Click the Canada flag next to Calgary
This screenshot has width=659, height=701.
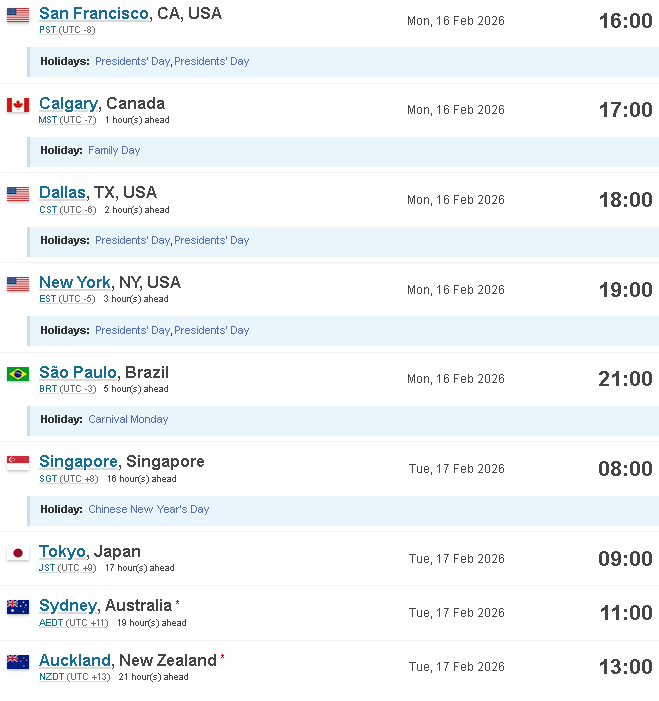point(18,105)
